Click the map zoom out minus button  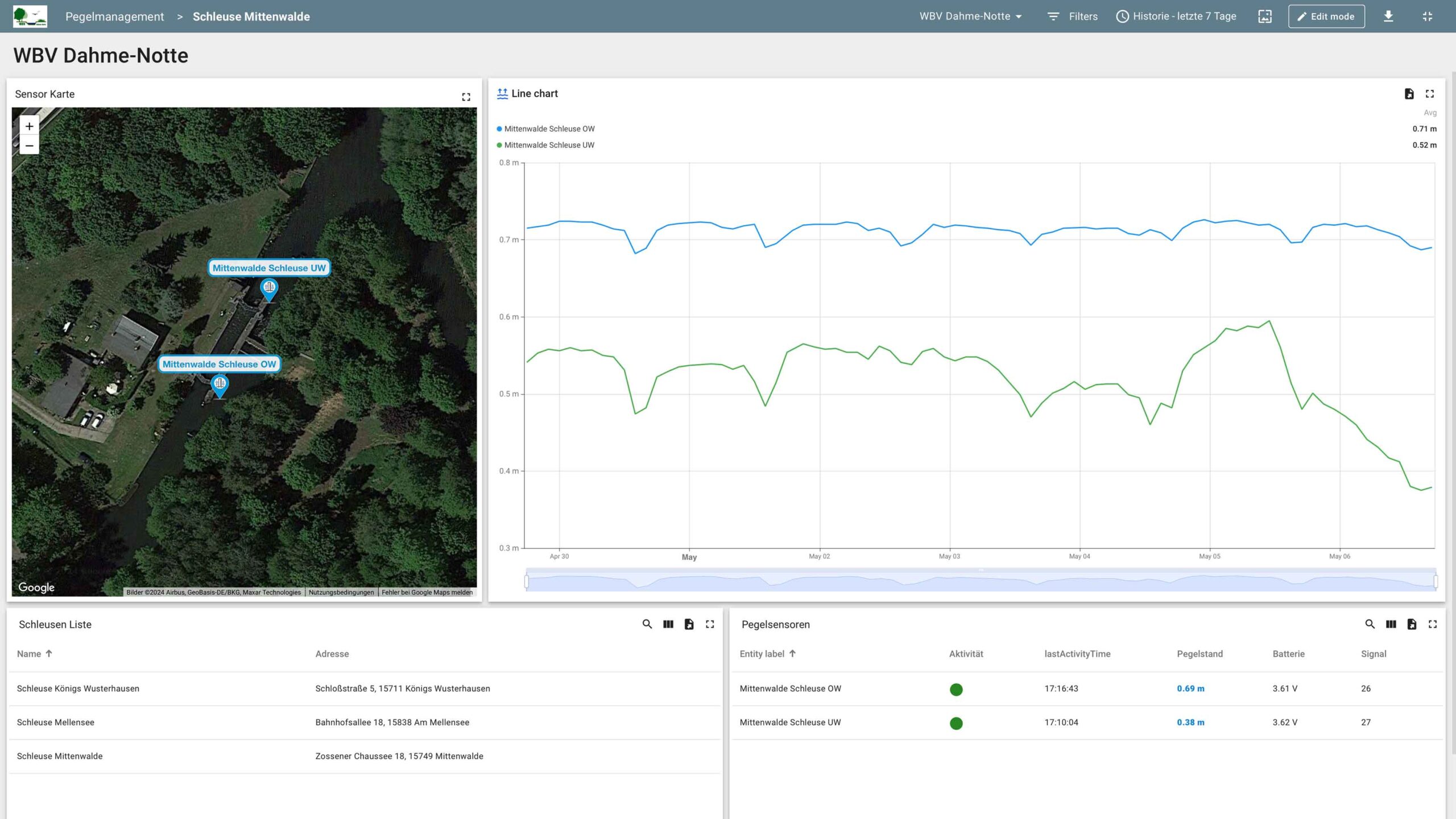(x=29, y=146)
